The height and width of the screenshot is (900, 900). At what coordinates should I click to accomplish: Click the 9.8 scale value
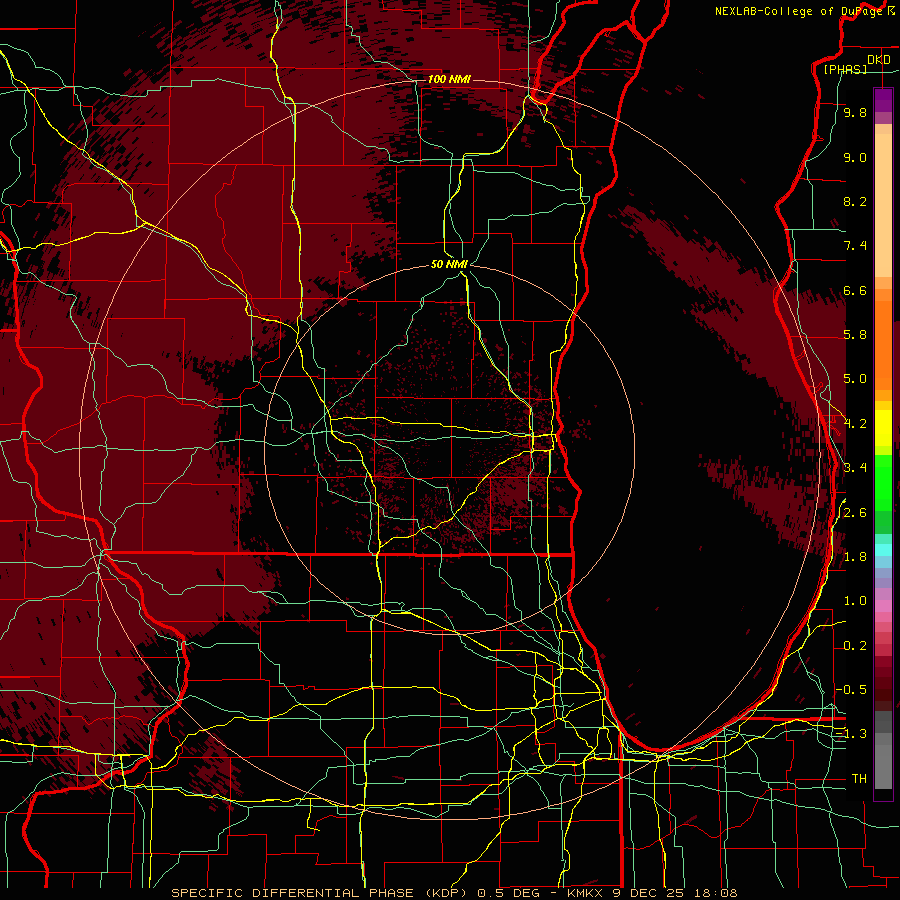point(855,112)
